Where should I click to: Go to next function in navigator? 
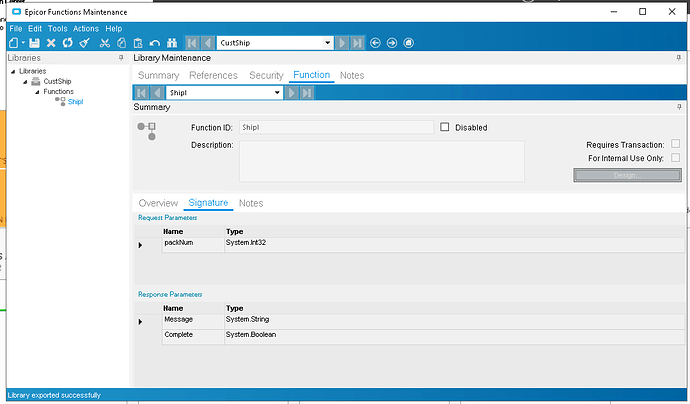(x=291, y=92)
